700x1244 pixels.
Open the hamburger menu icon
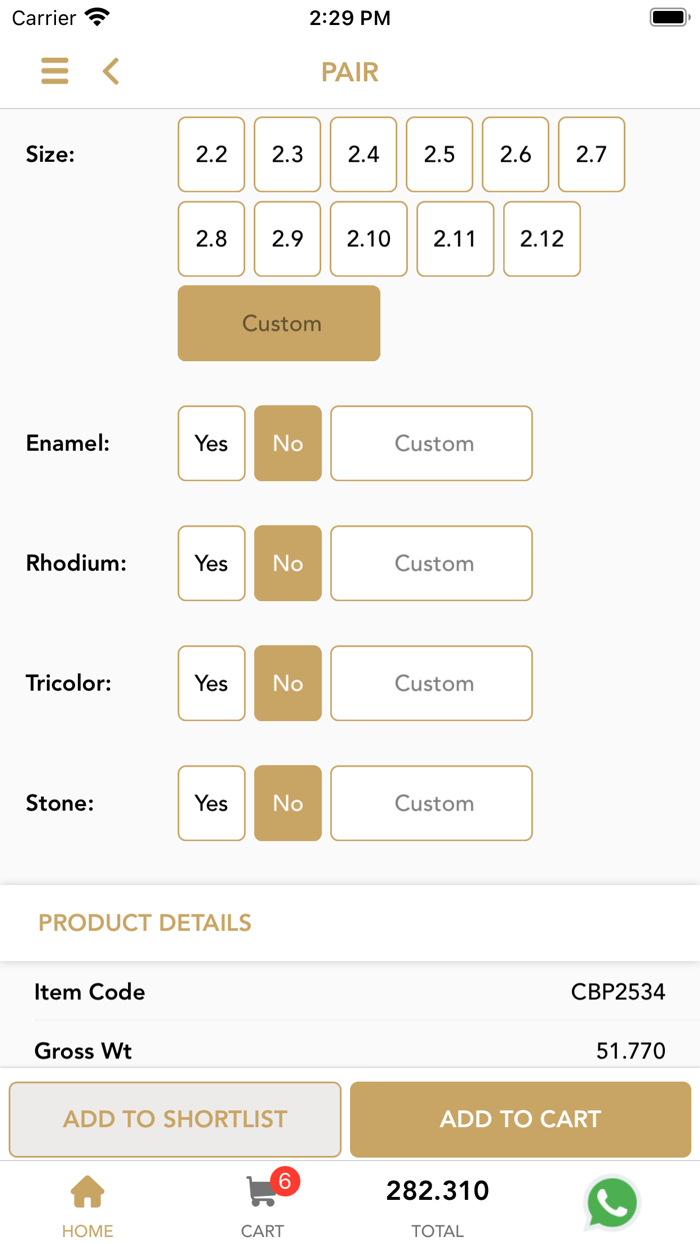click(x=55, y=71)
